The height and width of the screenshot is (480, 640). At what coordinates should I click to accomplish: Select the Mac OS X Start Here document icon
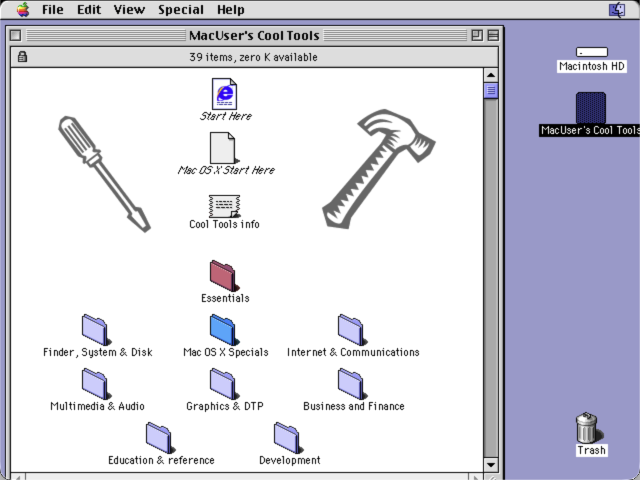(223, 148)
